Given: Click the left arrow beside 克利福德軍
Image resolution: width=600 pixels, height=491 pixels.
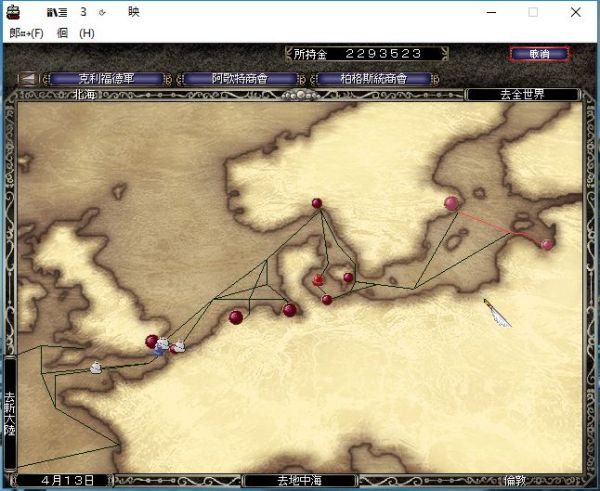Looking at the screenshot, I should point(29,78).
